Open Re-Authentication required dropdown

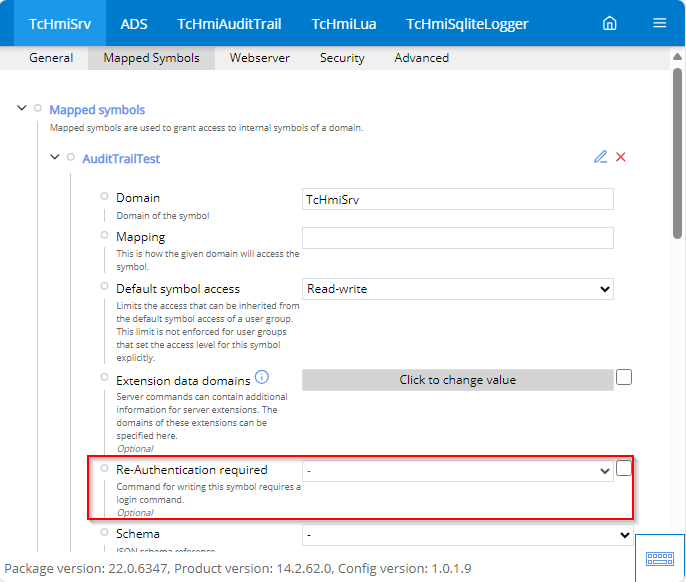458,471
